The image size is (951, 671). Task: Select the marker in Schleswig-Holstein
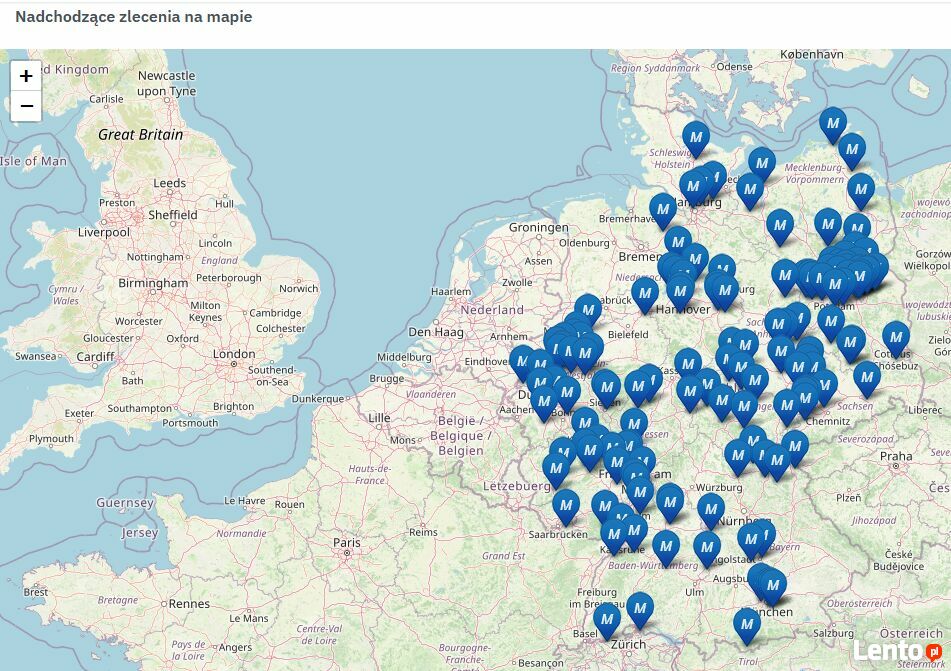click(x=697, y=137)
